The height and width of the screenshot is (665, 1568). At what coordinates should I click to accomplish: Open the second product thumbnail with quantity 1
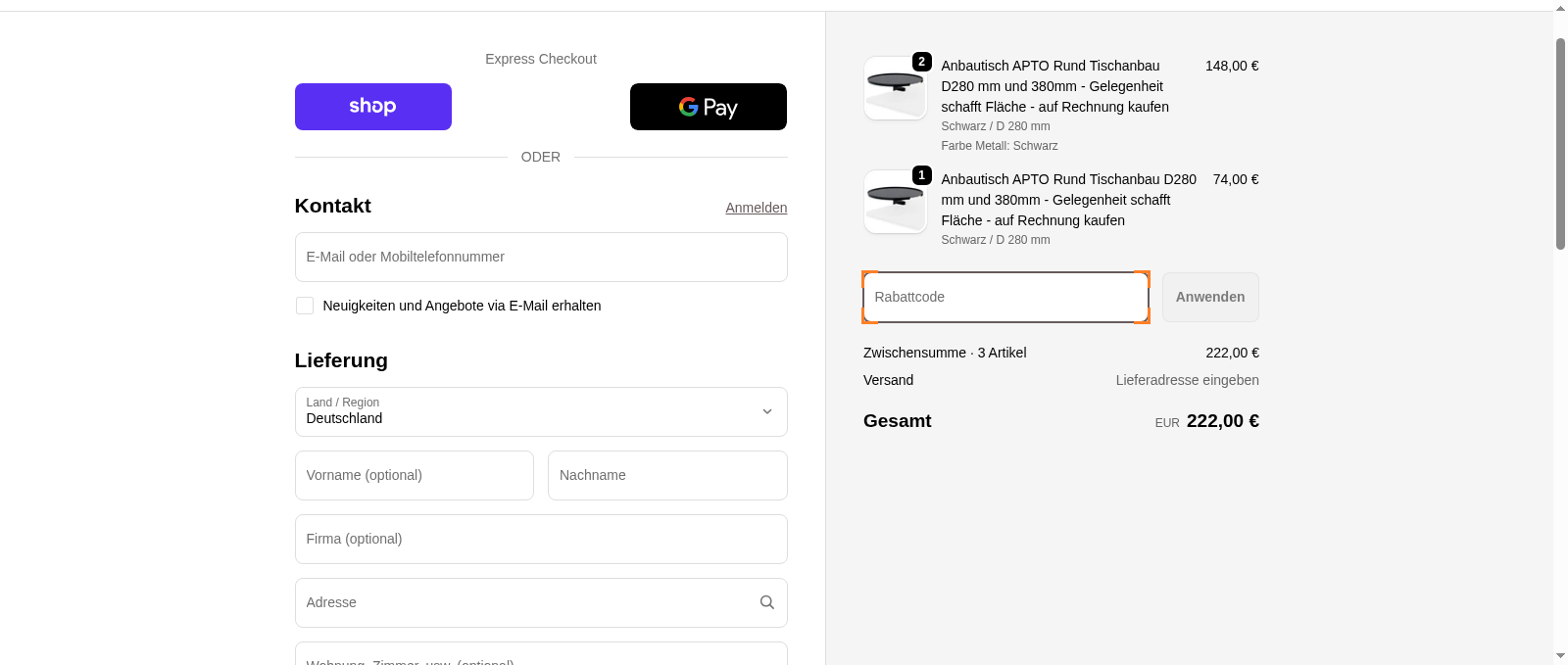894,204
